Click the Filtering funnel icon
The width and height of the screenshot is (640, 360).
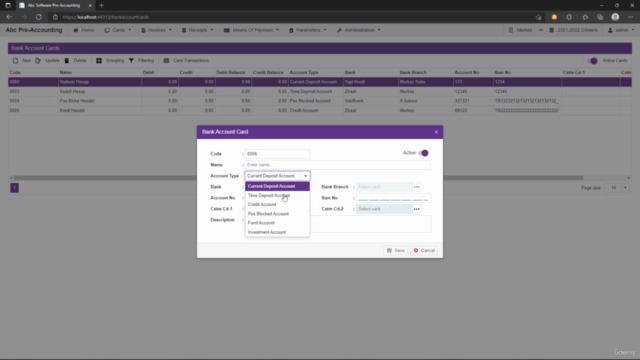pyautogui.click(x=131, y=60)
